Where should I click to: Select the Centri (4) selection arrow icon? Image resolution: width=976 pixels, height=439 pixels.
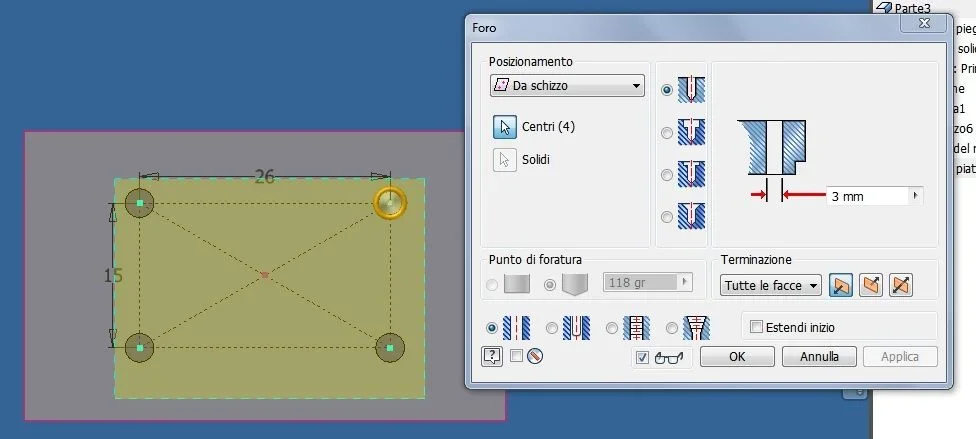pos(505,127)
